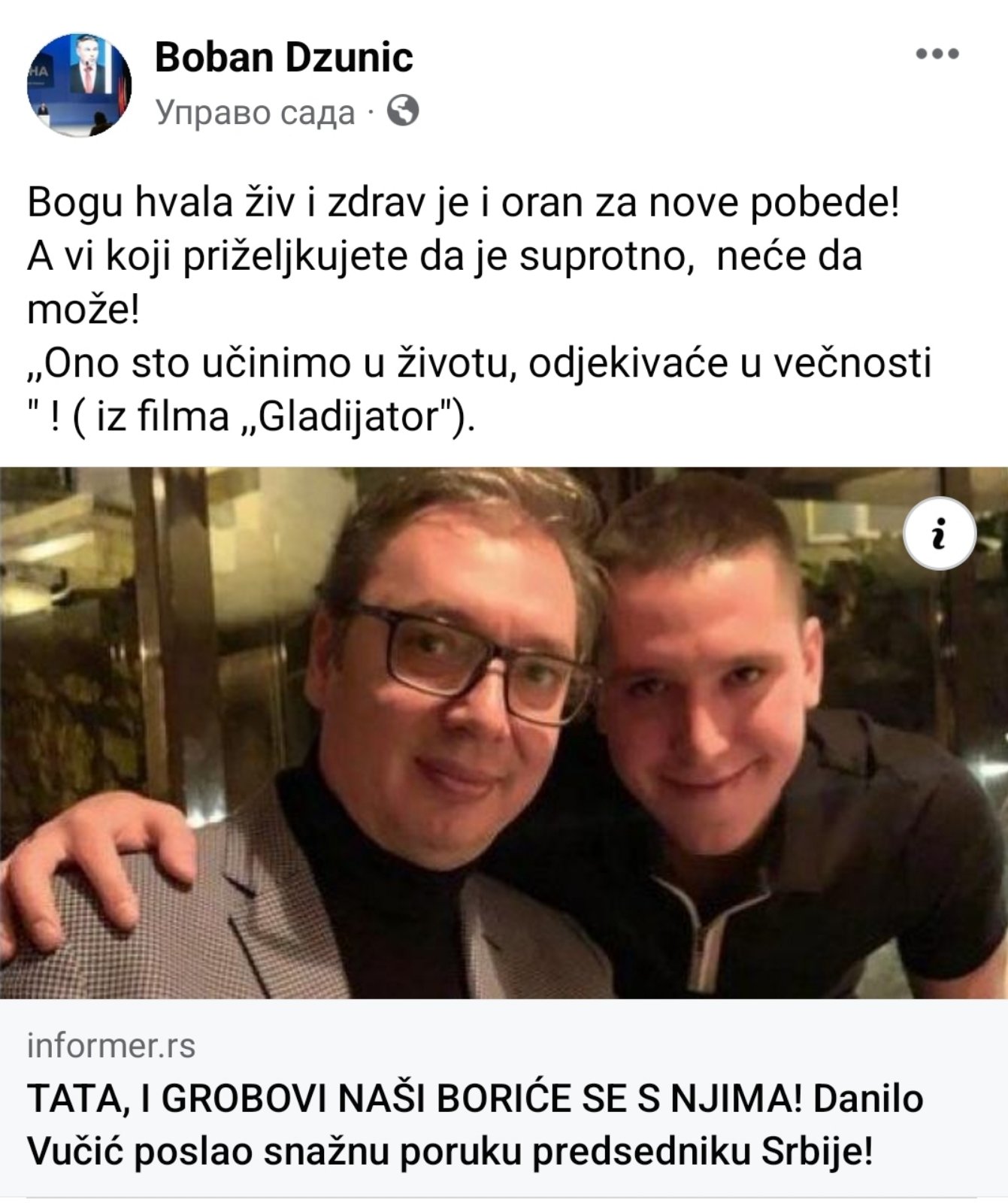The height and width of the screenshot is (1203, 1008).
Task: Open the three-dot post options menu
Action: tap(937, 54)
